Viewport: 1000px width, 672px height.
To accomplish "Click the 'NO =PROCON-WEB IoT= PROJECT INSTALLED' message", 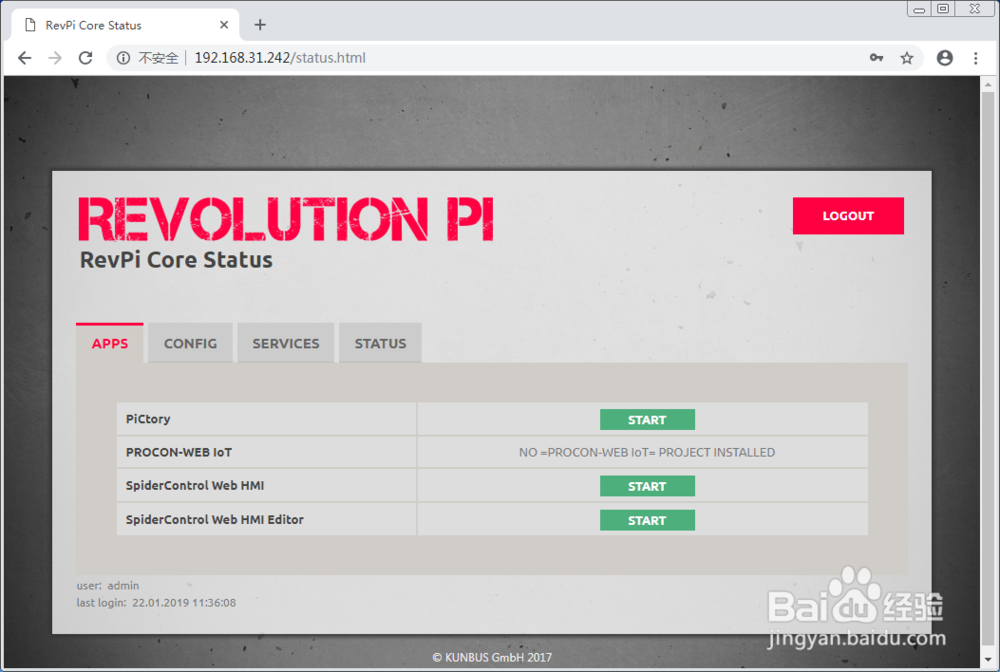I will [x=647, y=452].
